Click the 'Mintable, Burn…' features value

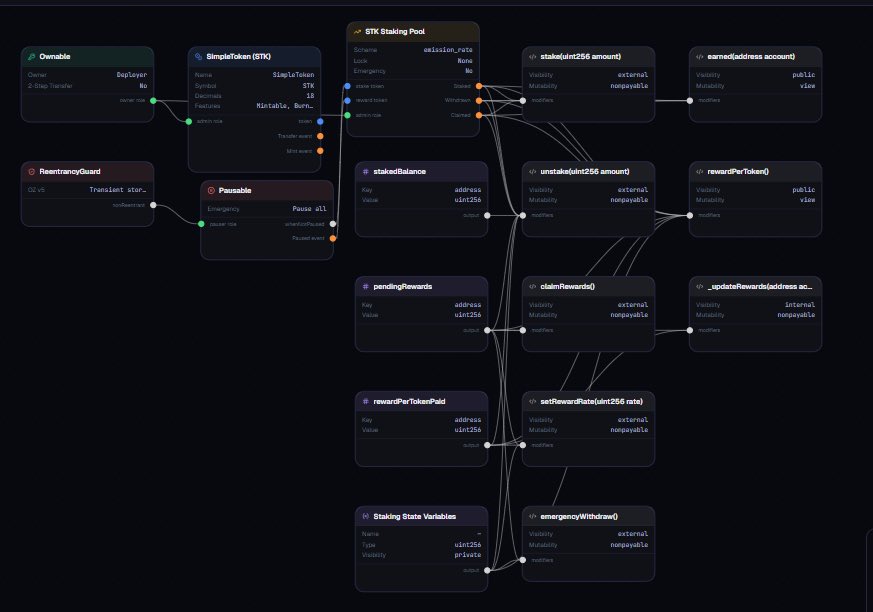click(x=285, y=106)
